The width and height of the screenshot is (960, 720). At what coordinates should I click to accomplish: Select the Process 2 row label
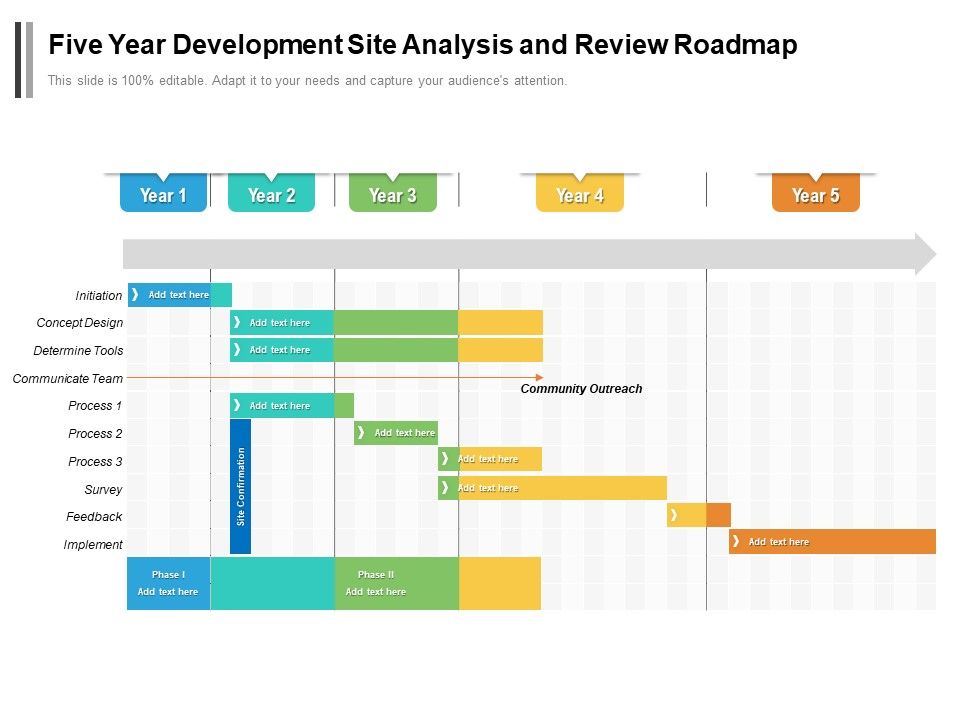95,434
